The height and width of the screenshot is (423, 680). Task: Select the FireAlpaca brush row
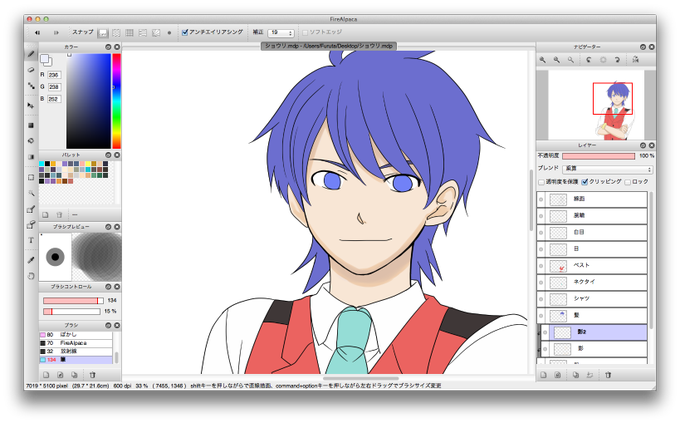(76, 343)
